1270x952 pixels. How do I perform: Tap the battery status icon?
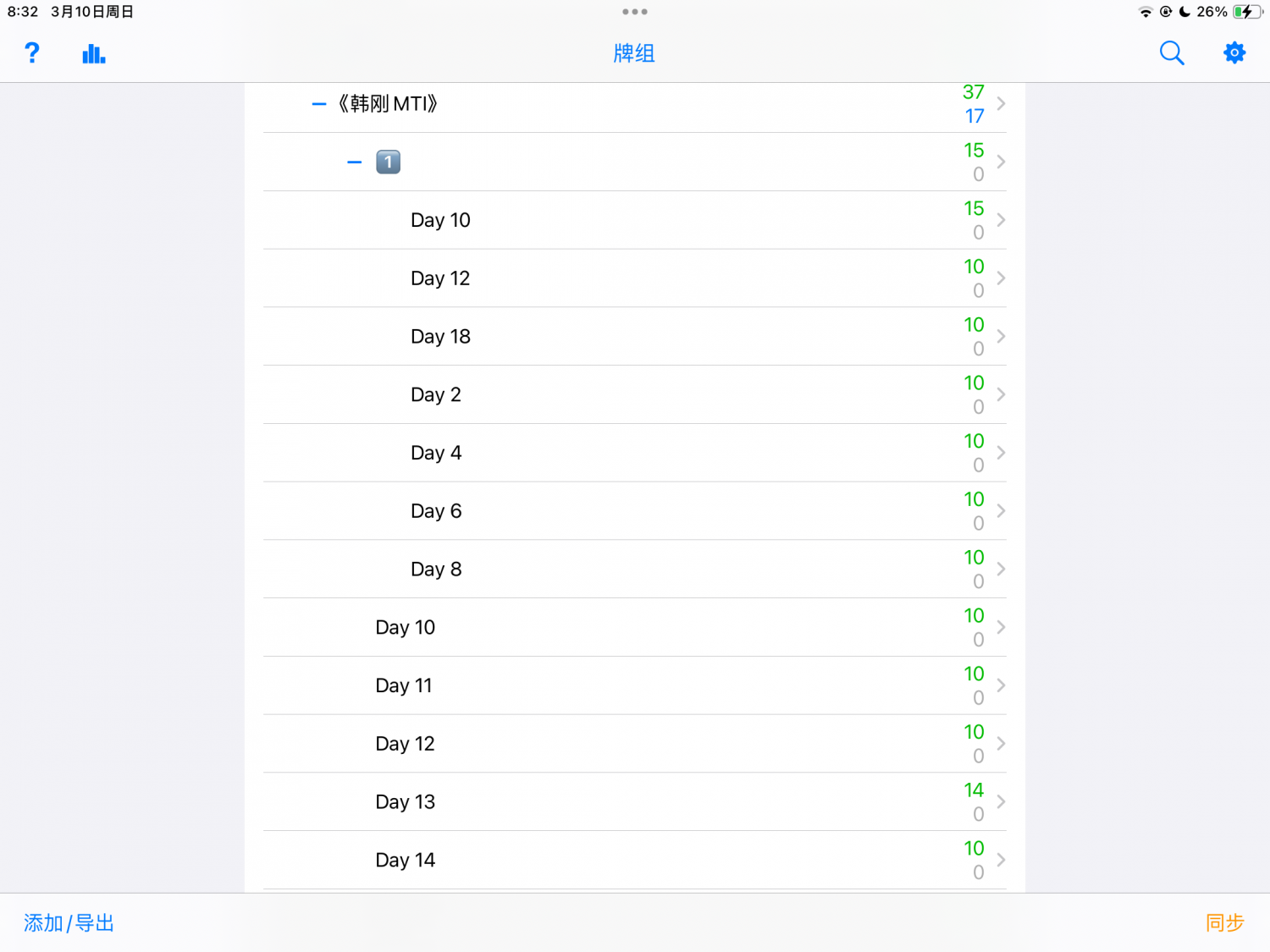[1246, 12]
